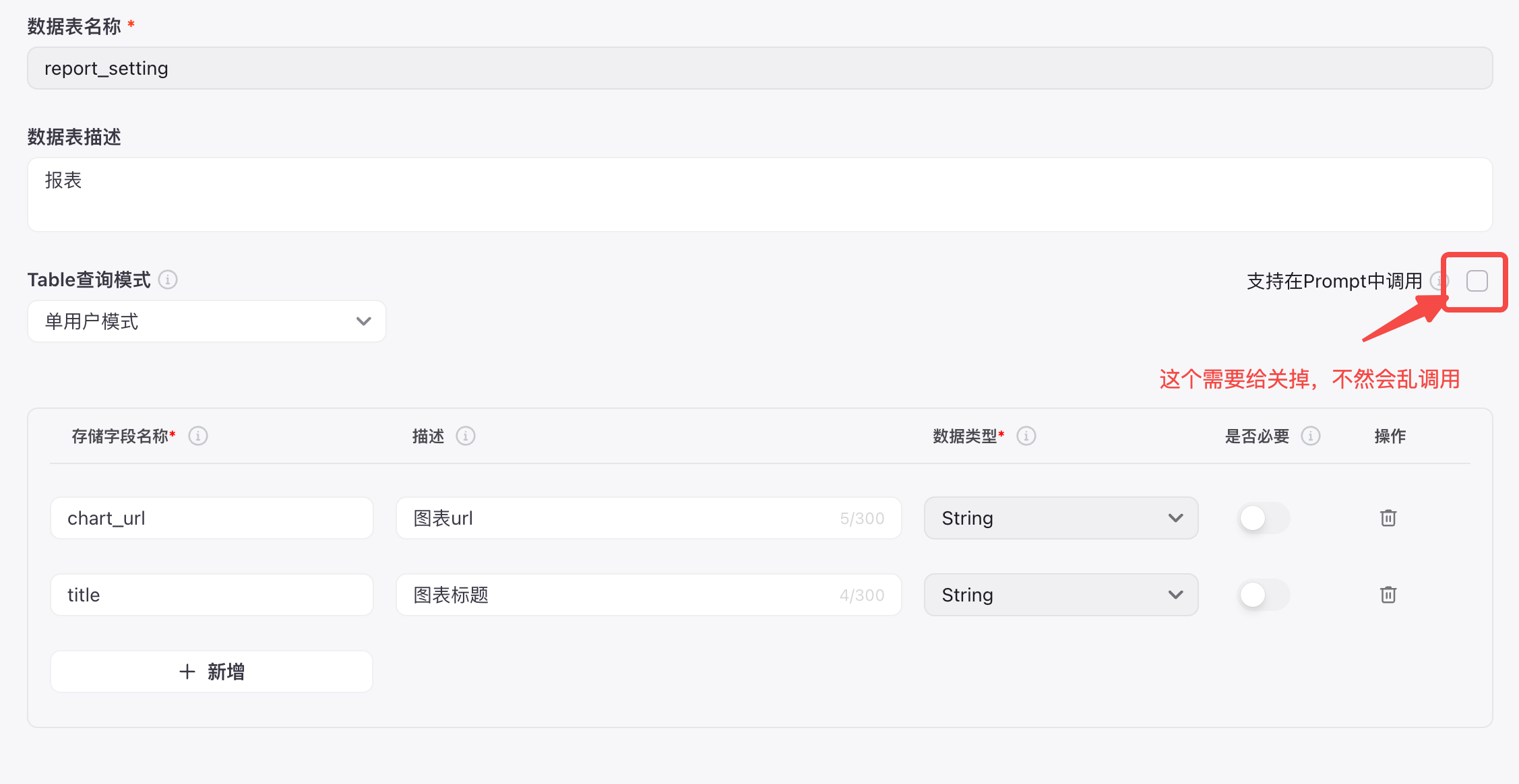Open data type dropdown for title

pyautogui.click(x=1061, y=595)
